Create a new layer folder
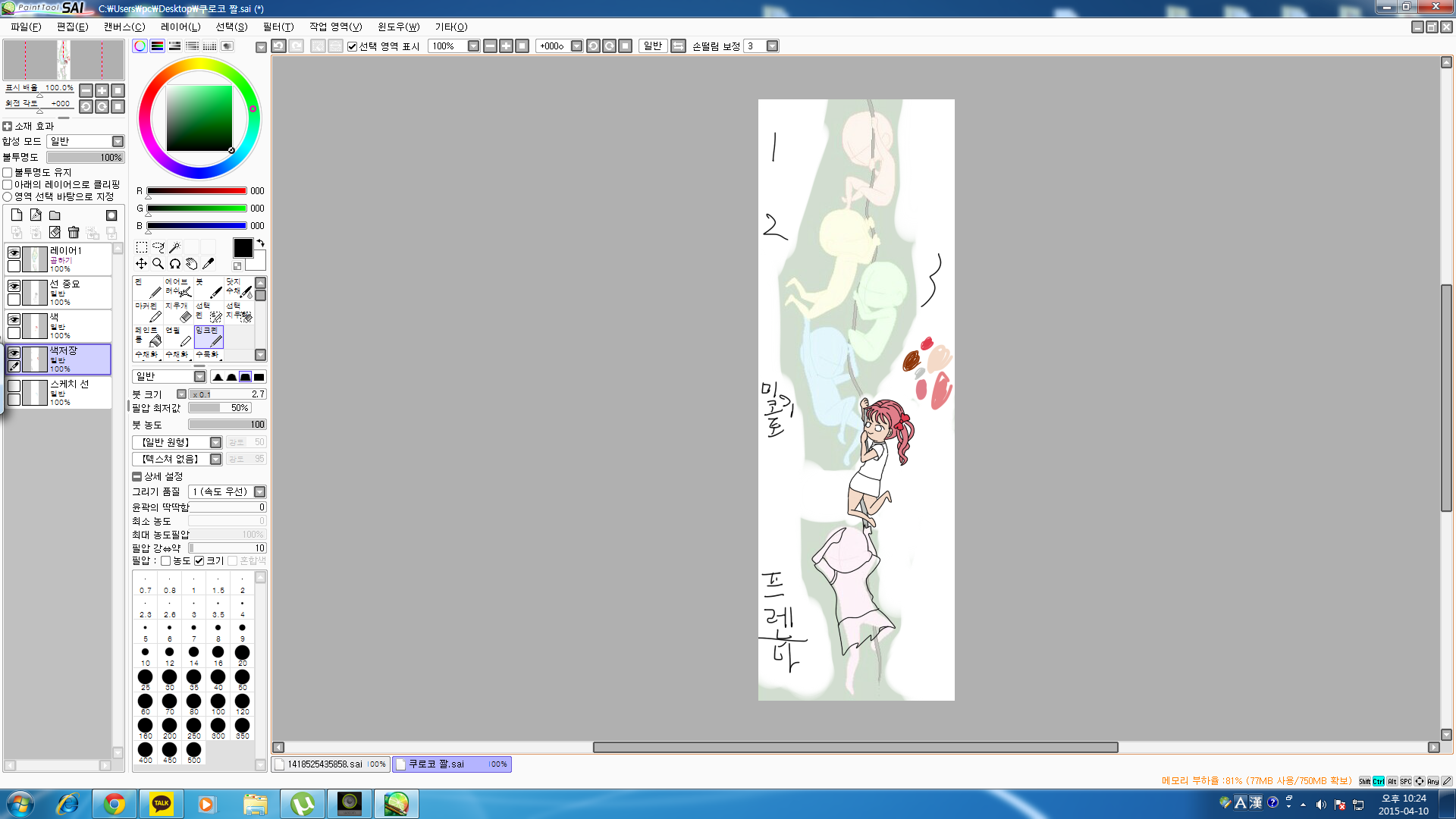Screen dimensions: 1456x819 click(x=55, y=215)
